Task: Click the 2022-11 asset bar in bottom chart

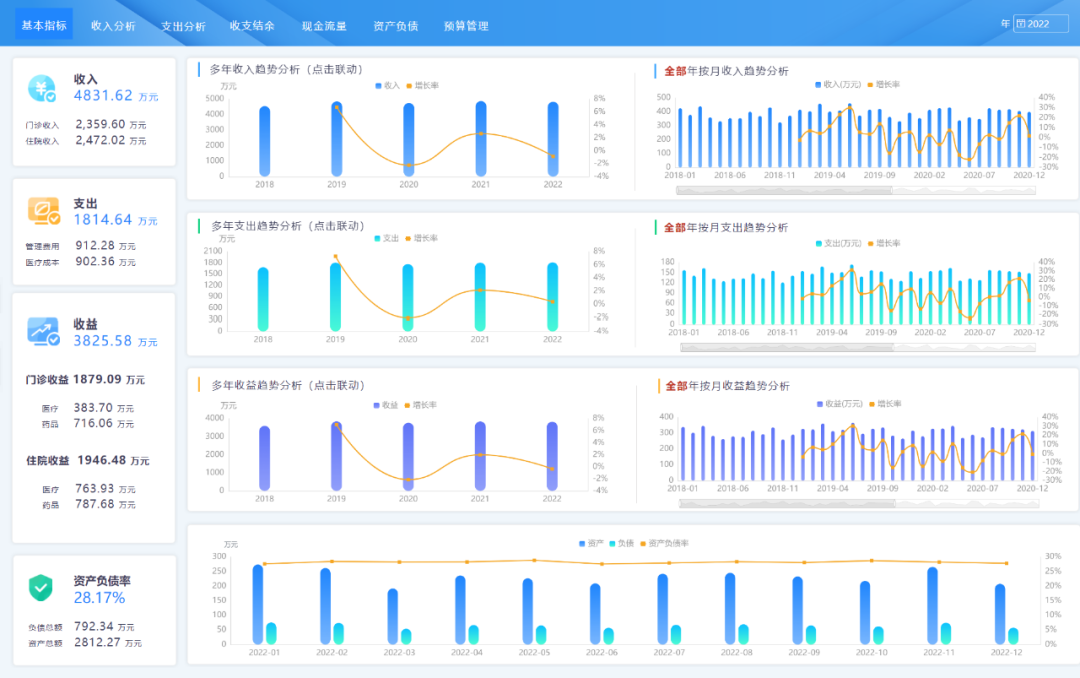Action: click(933, 606)
